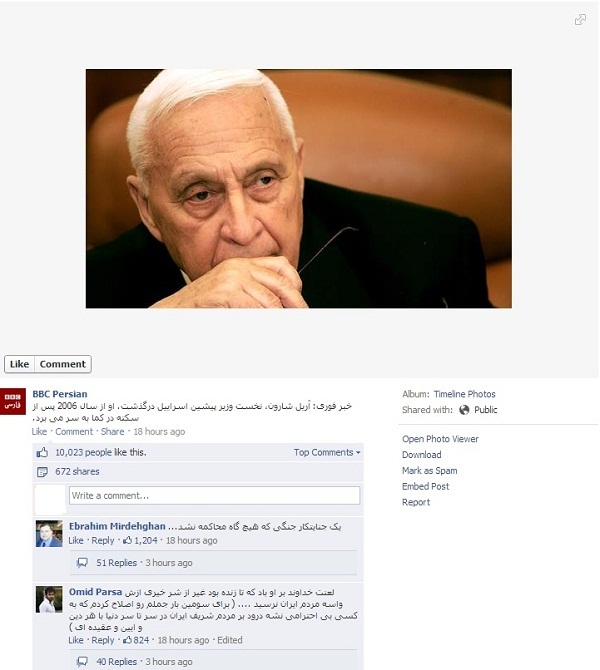Expand the Top Comments sorting dropdown
600x670 pixels.
click(327, 453)
